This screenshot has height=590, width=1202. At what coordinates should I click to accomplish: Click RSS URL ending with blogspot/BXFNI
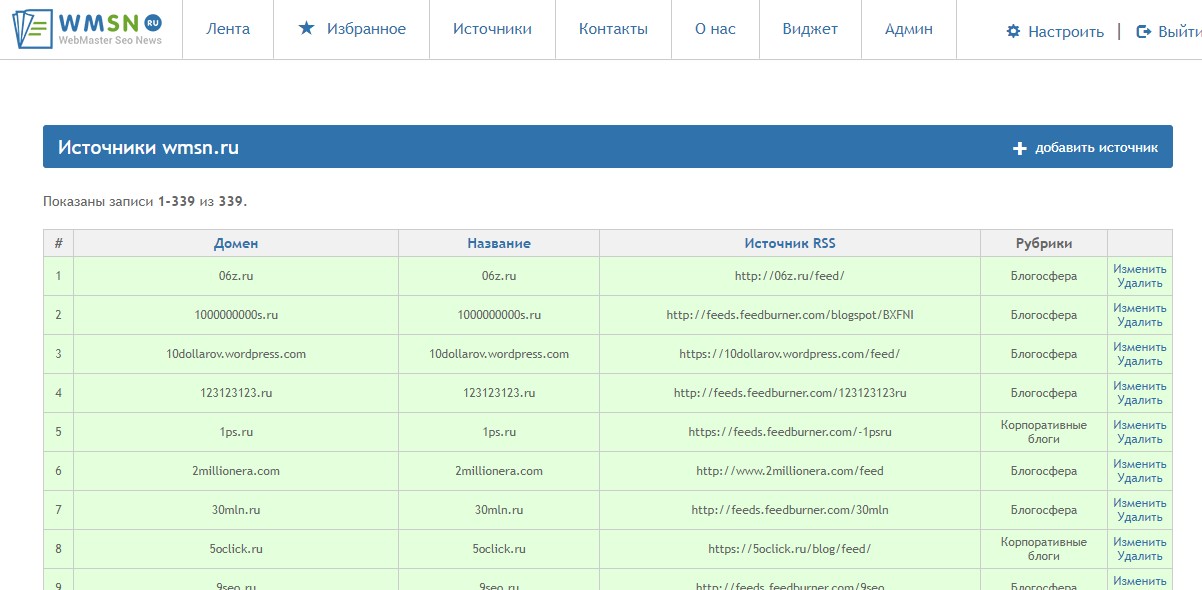pyautogui.click(x=790, y=315)
